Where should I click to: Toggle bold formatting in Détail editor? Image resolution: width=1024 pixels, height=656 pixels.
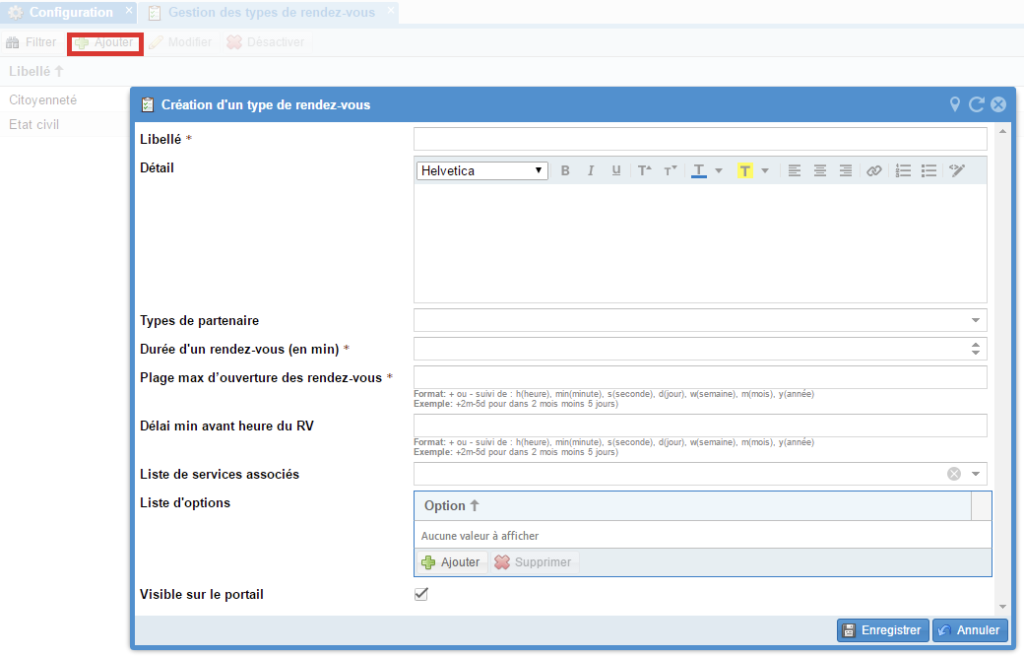pyautogui.click(x=565, y=171)
